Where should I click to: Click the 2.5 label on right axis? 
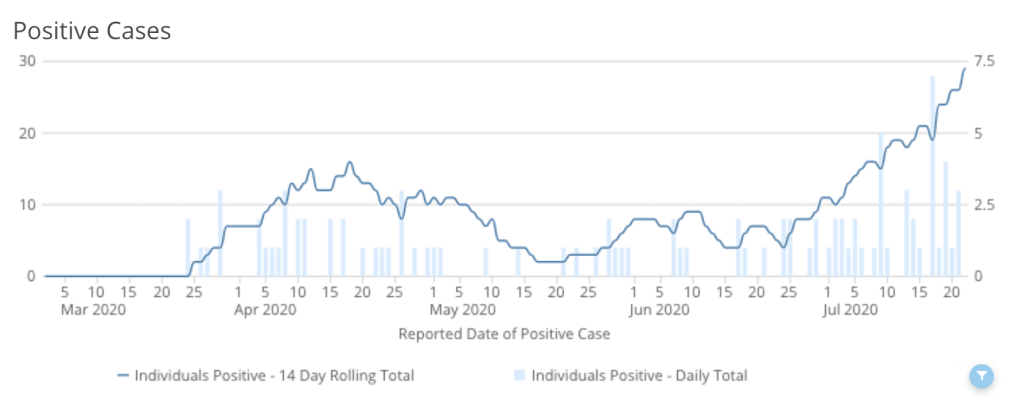[985, 205]
